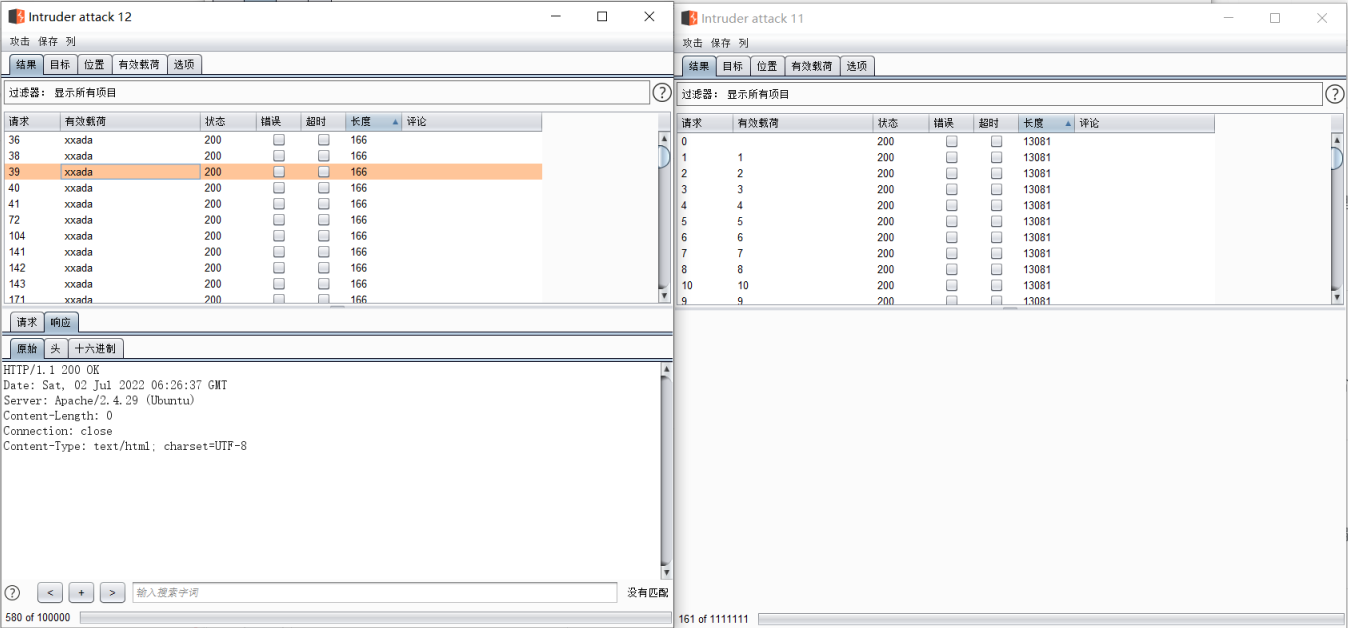This screenshot has width=1348, height=628.
Task: Click the search term input field
Action: pos(374,593)
